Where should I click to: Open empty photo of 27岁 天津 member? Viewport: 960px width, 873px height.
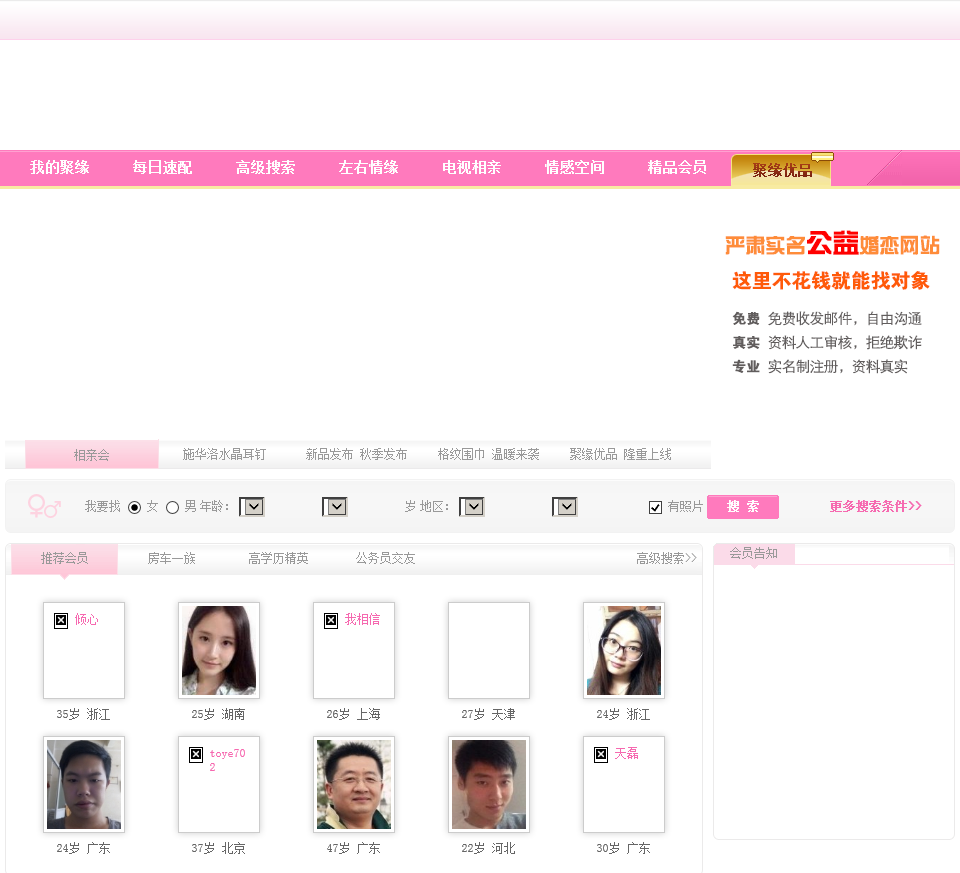coord(489,650)
